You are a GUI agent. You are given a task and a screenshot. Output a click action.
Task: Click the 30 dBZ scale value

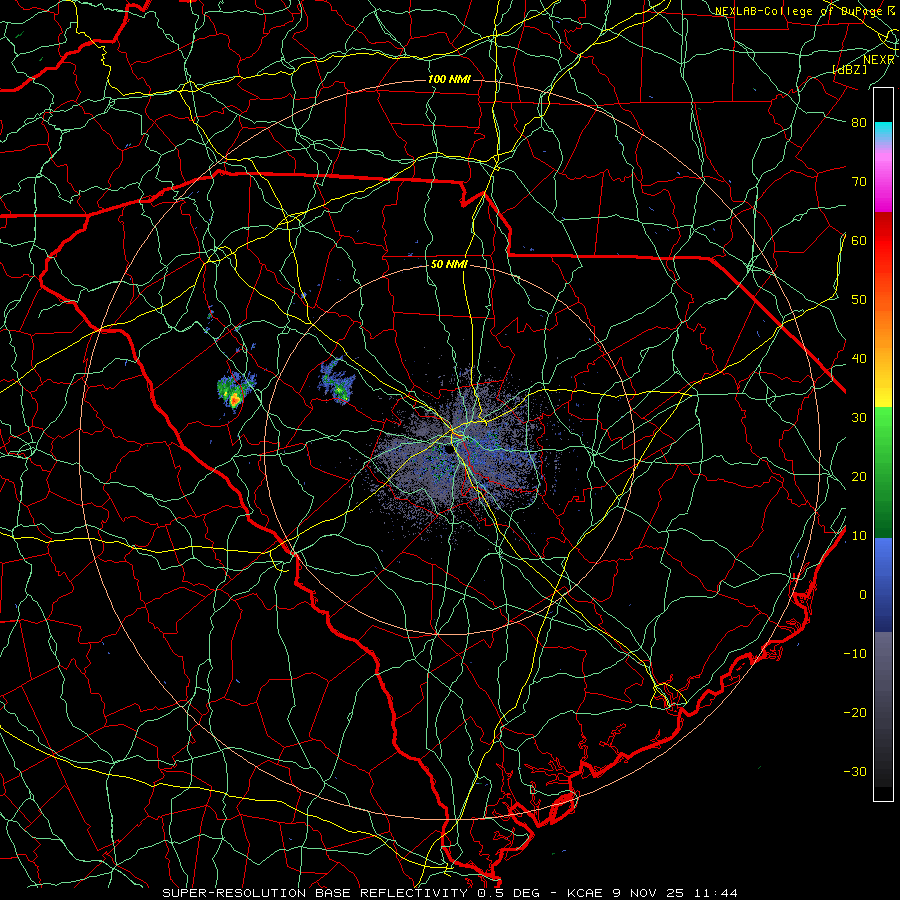click(859, 418)
